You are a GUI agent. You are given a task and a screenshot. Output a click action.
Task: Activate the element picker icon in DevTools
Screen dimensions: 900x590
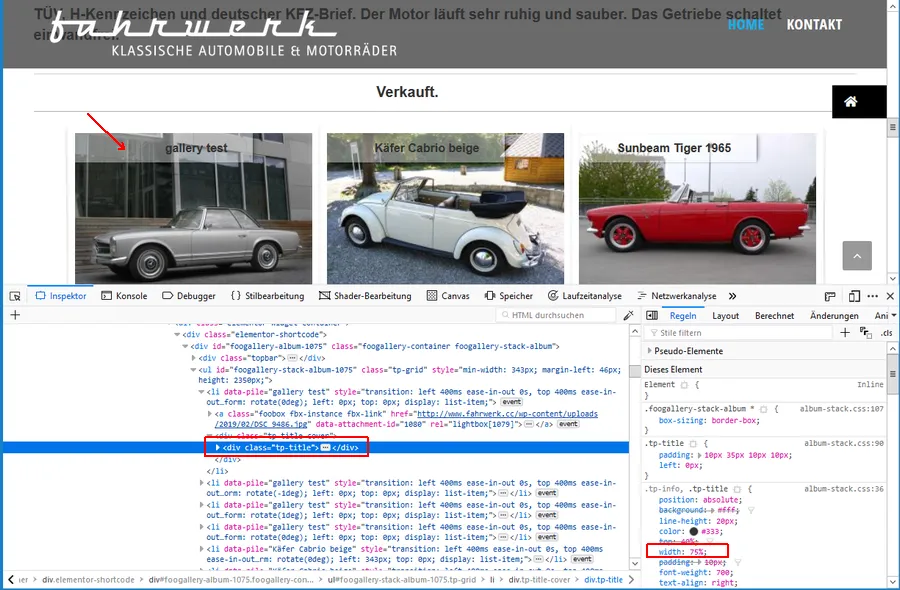[15, 296]
